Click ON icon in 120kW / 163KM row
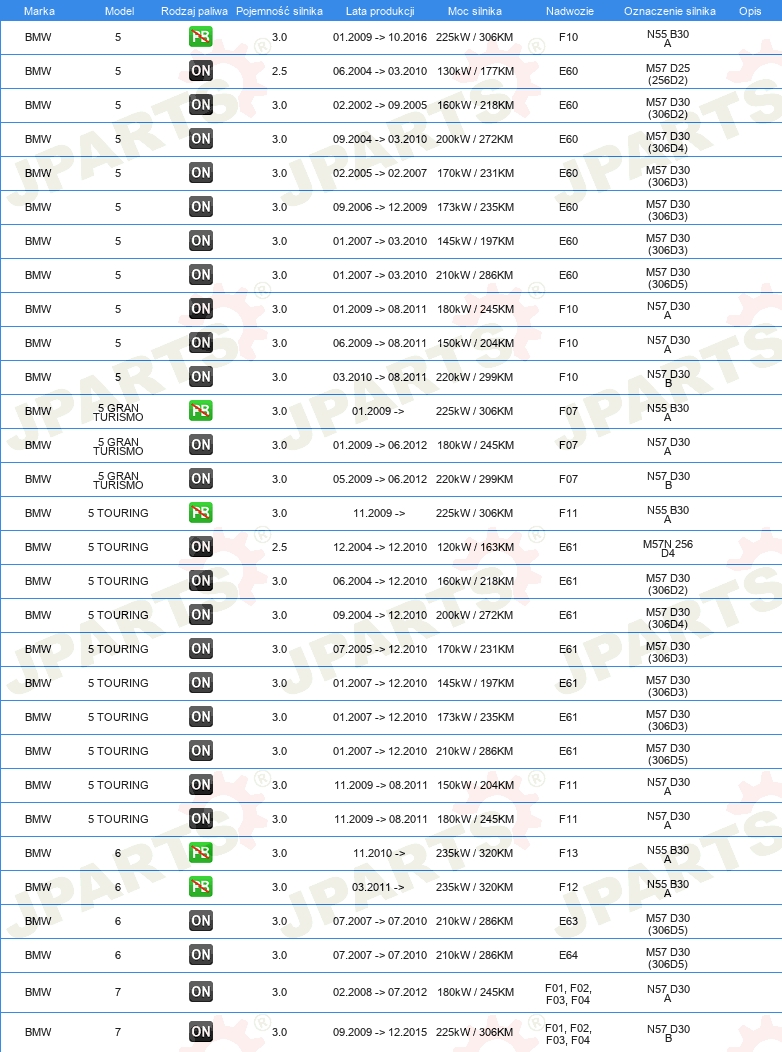 point(201,547)
